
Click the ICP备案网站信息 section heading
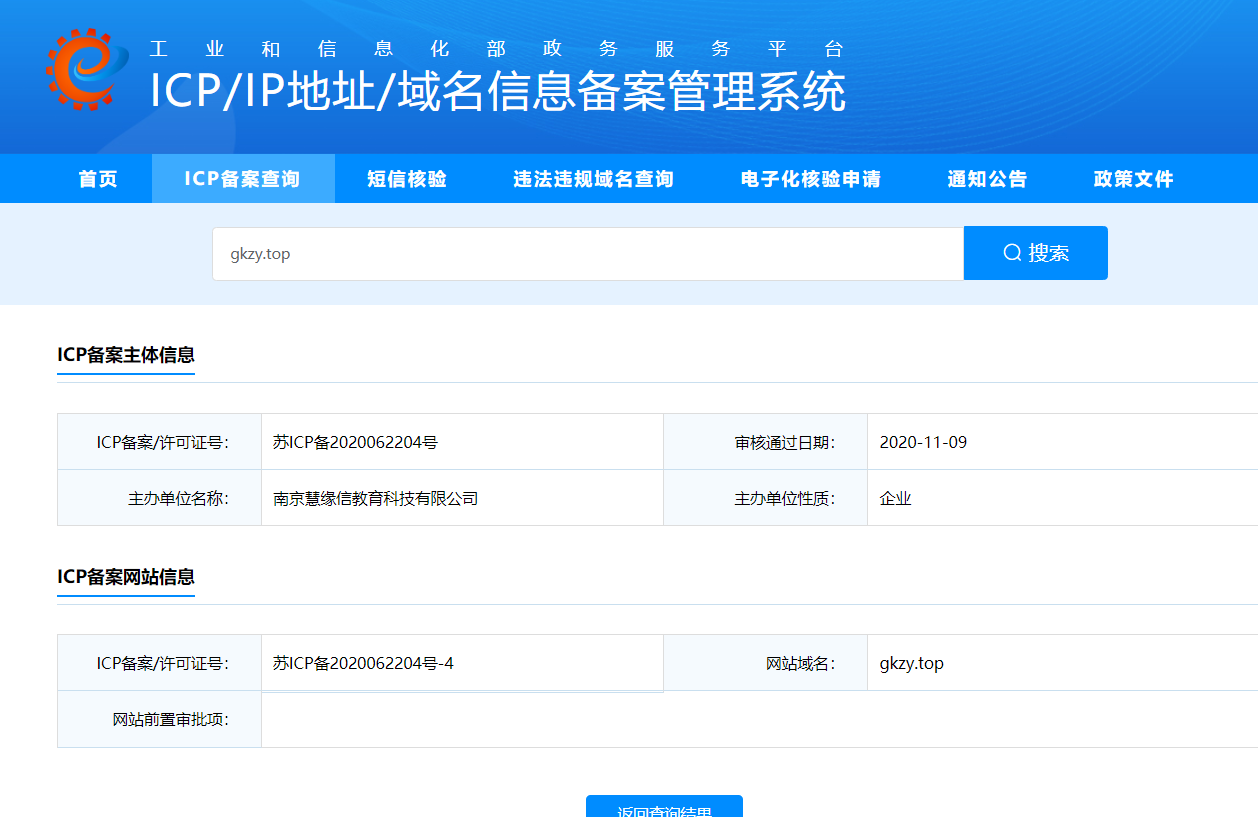coord(126,577)
